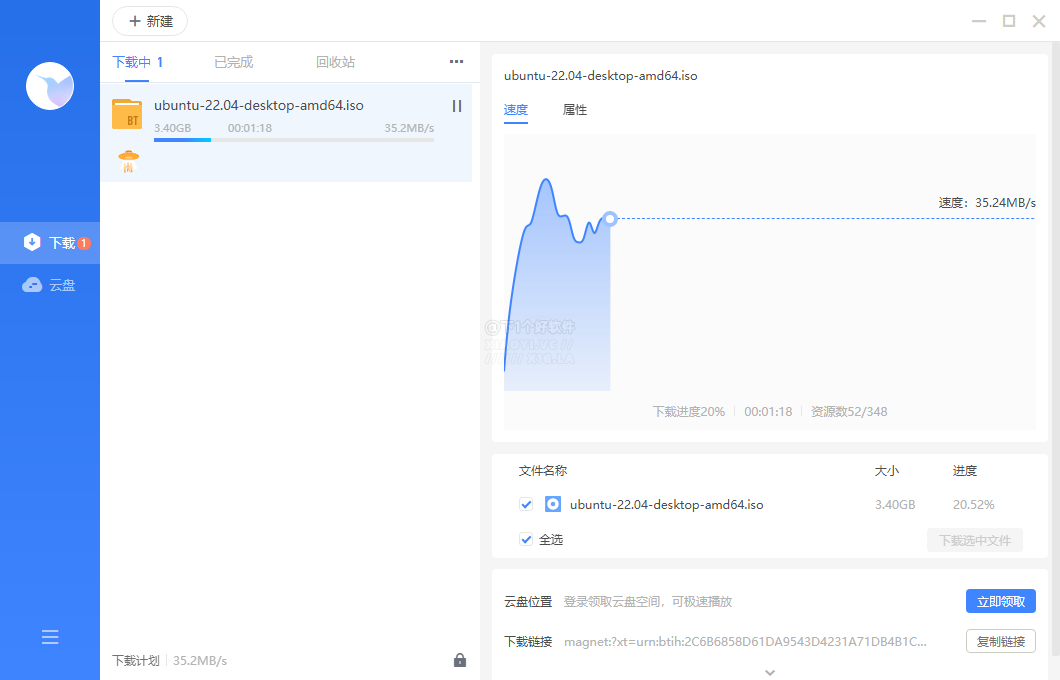Uncheck the ubuntu-22.04-desktop-amd64.iso file checkbox
The height and width of the screenshot is (680, 1060).
526,504
